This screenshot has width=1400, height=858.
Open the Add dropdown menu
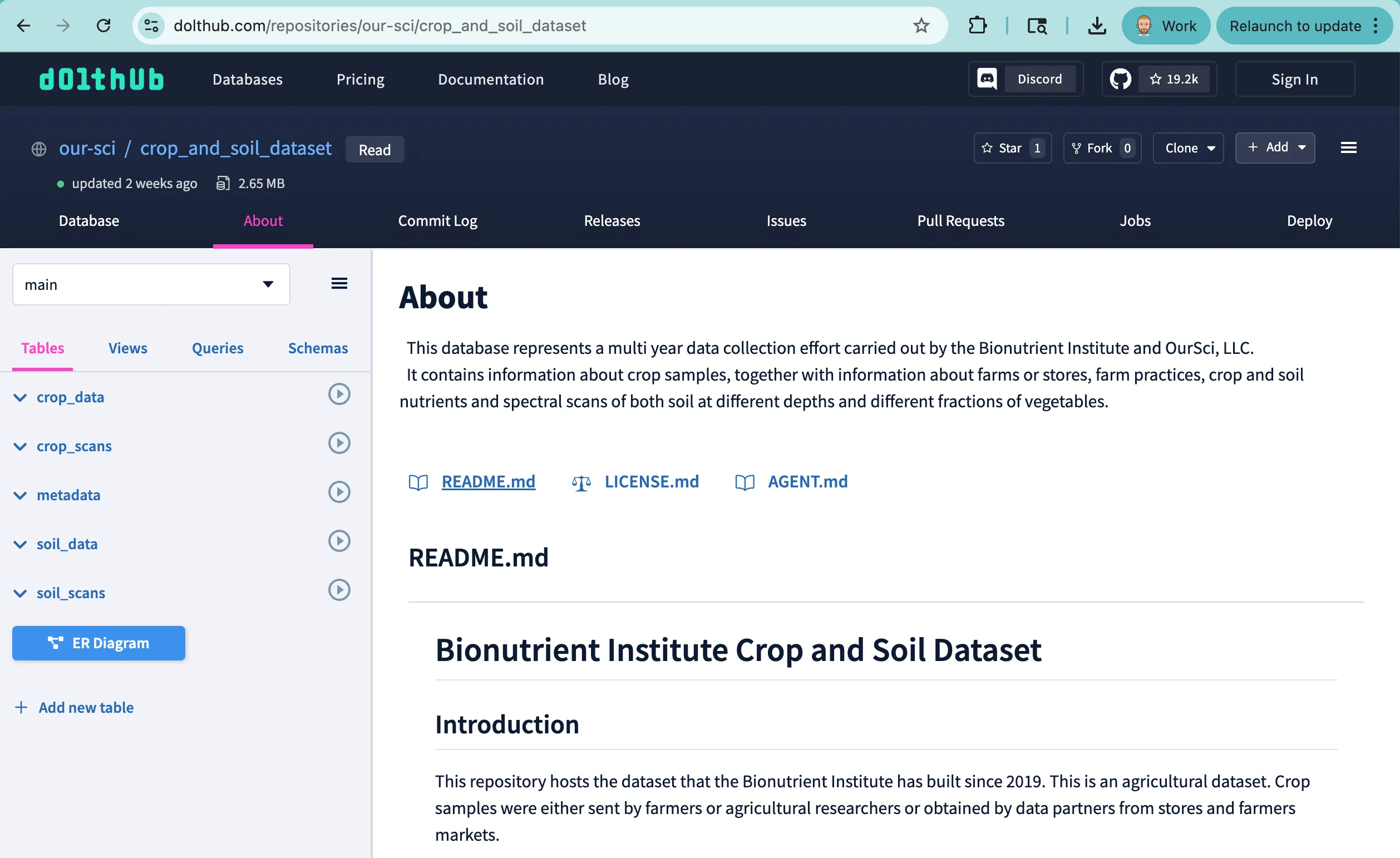(1275, 148)
